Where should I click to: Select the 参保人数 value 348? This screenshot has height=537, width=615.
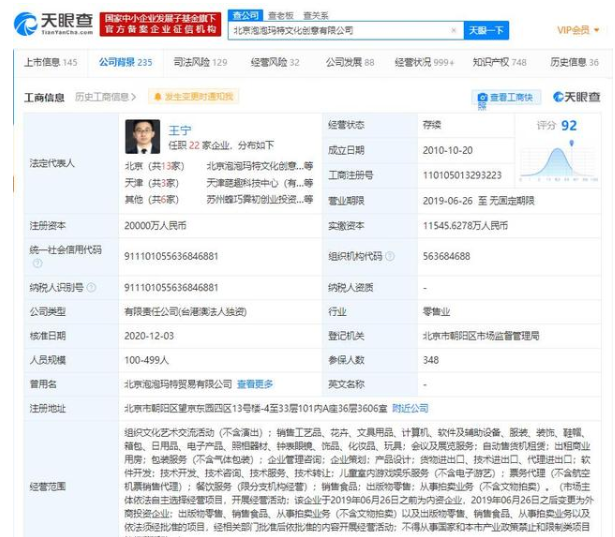coord(431,360)
